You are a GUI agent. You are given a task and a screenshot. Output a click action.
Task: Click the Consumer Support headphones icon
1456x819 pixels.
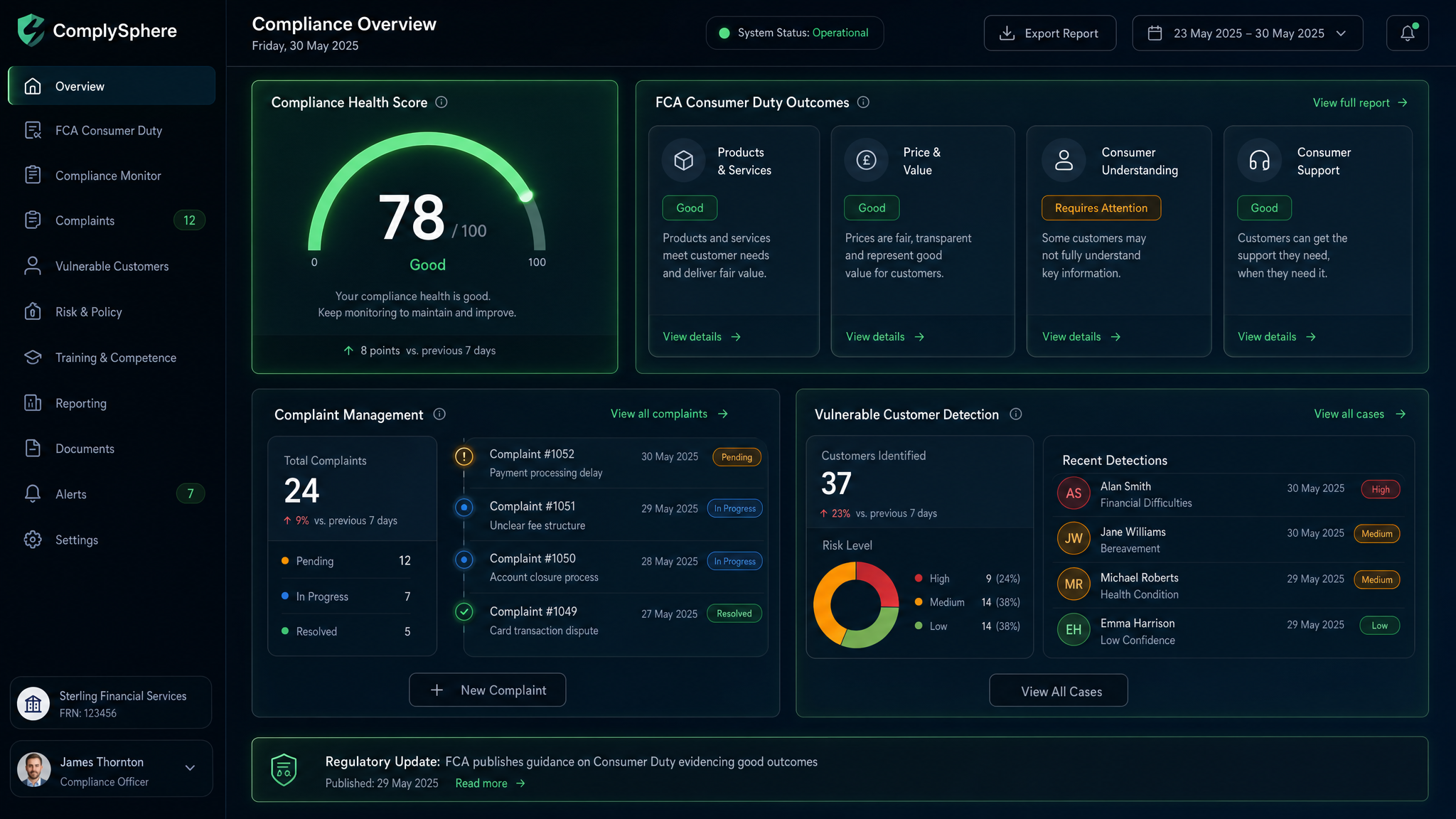tap(1259, 160)
